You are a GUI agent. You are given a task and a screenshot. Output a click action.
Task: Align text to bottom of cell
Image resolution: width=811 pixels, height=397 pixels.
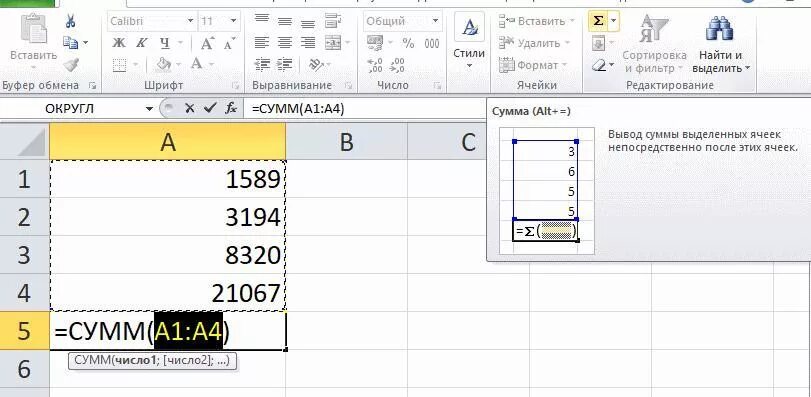click(308, 22)
